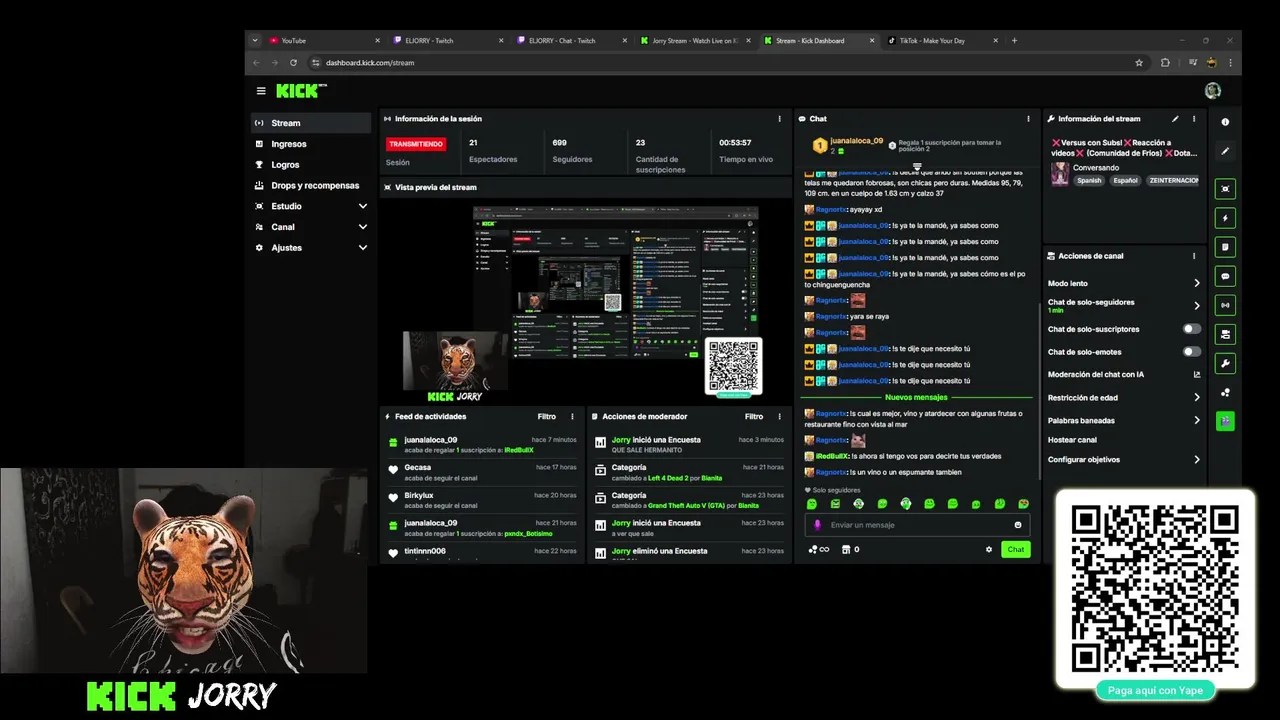Open the Acciones de canal three-dot menu
Screen dimensions: 1280x720
pyautogui.click(x=1193, y=256)
